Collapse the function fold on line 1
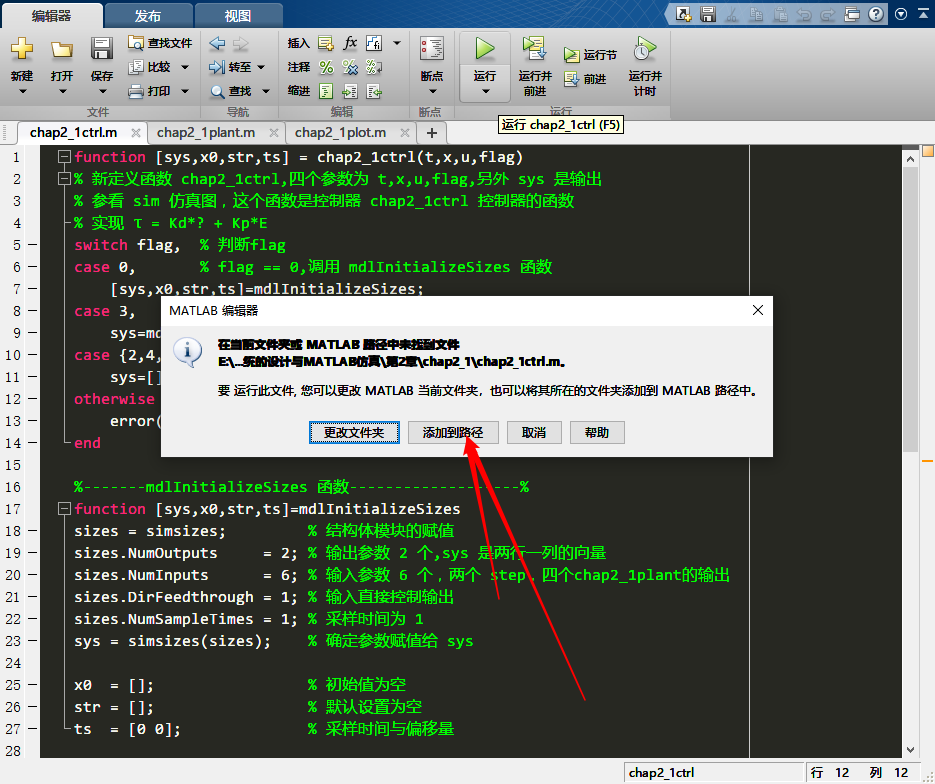Viewport: 935px width, 784px height. click(64, 157)
